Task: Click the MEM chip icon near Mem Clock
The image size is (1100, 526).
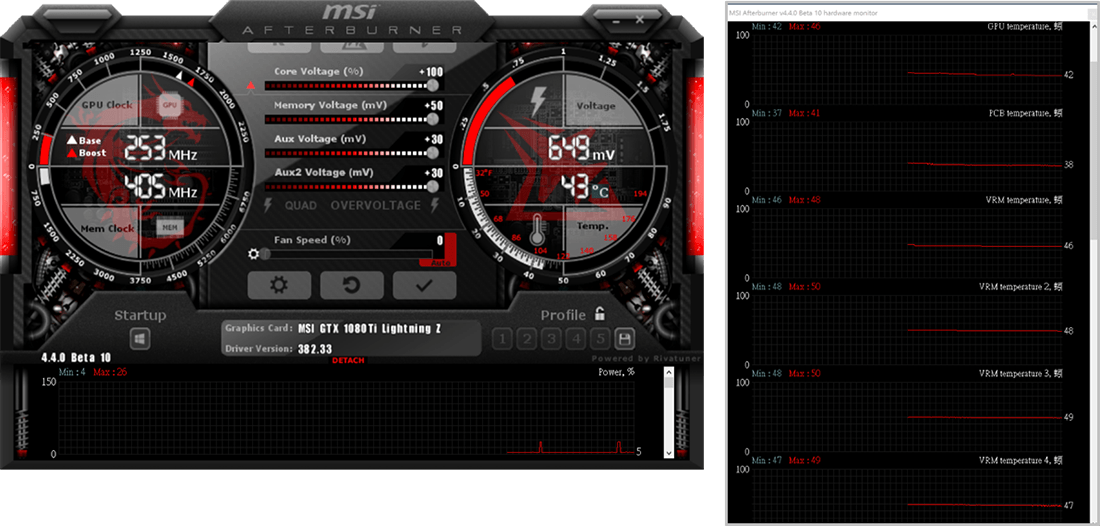Action: click(x=169, y=227)
